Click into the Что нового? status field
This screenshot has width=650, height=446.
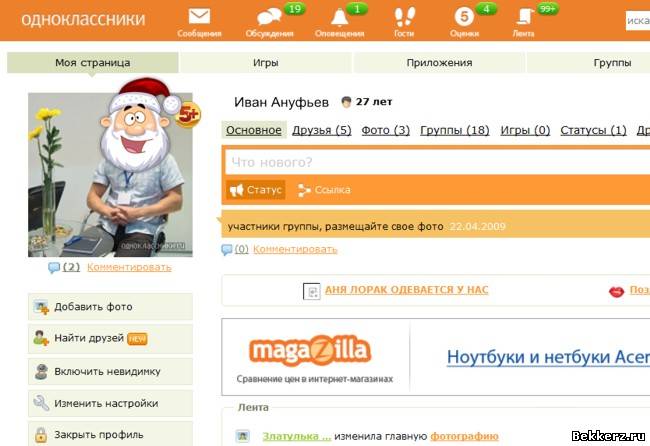(437, 162)
